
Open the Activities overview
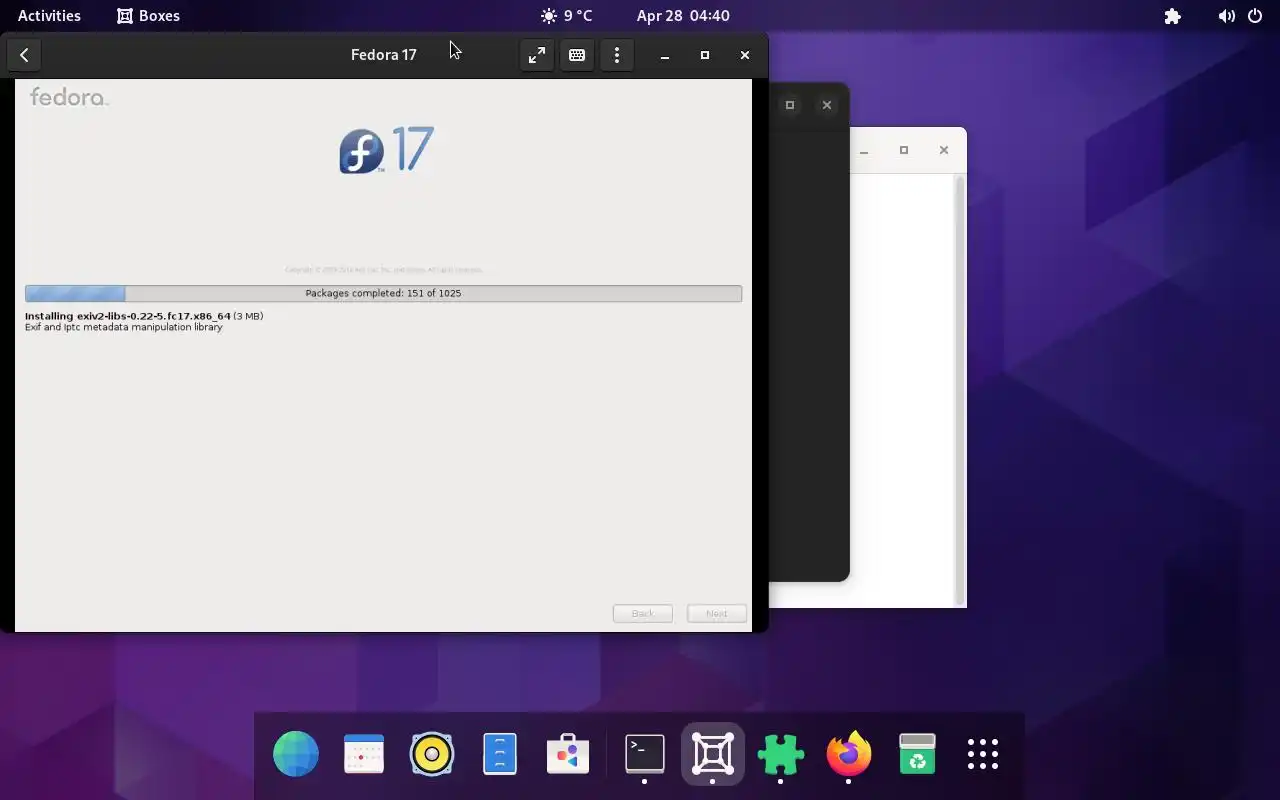click(x=49, y=16)
